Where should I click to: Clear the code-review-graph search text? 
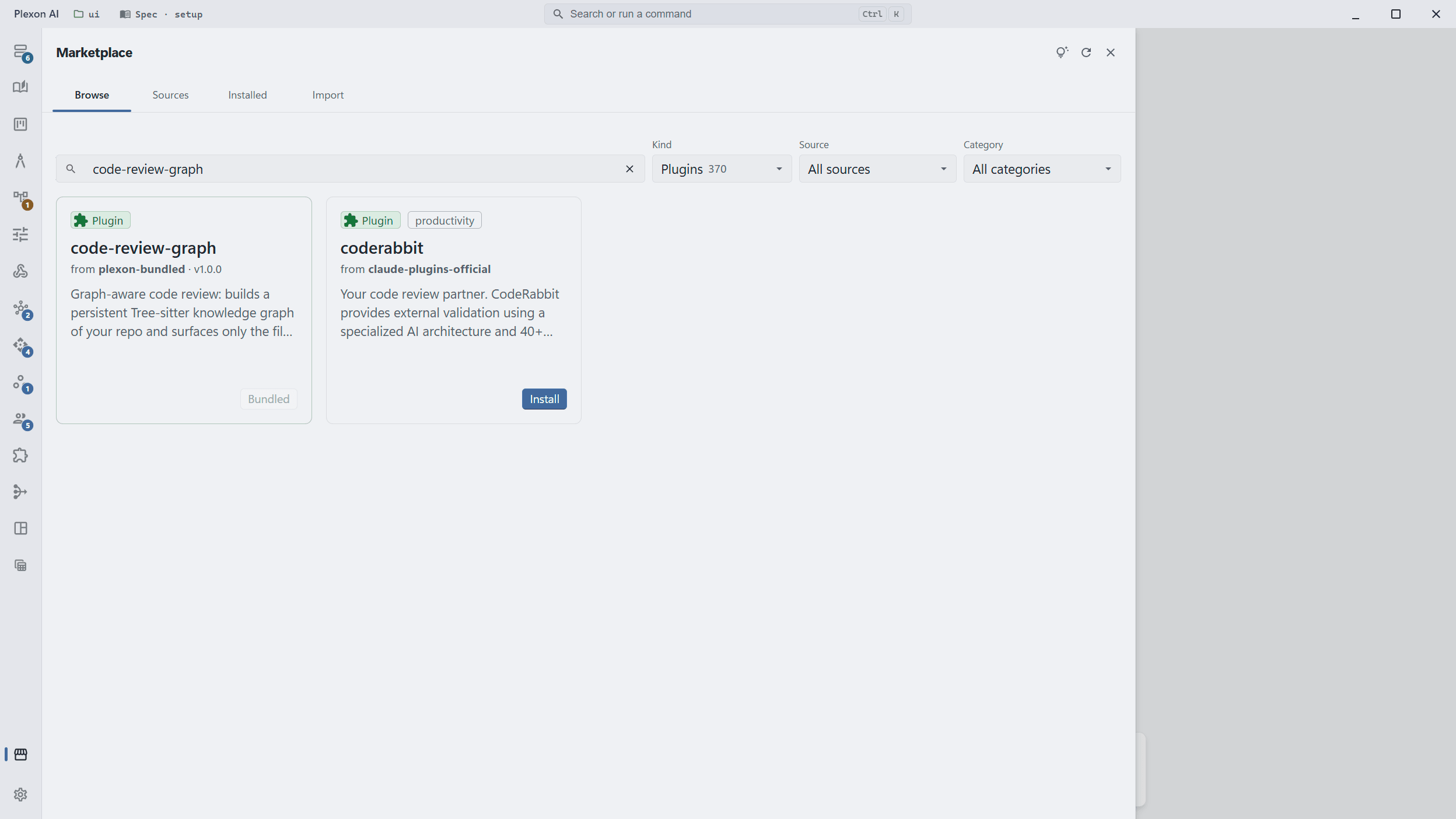(629, 169)
